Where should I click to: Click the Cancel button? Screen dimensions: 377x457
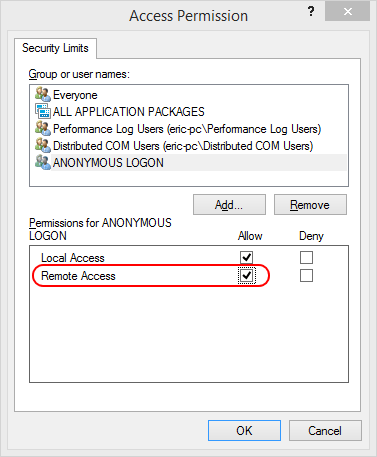[x=325, y=430]
